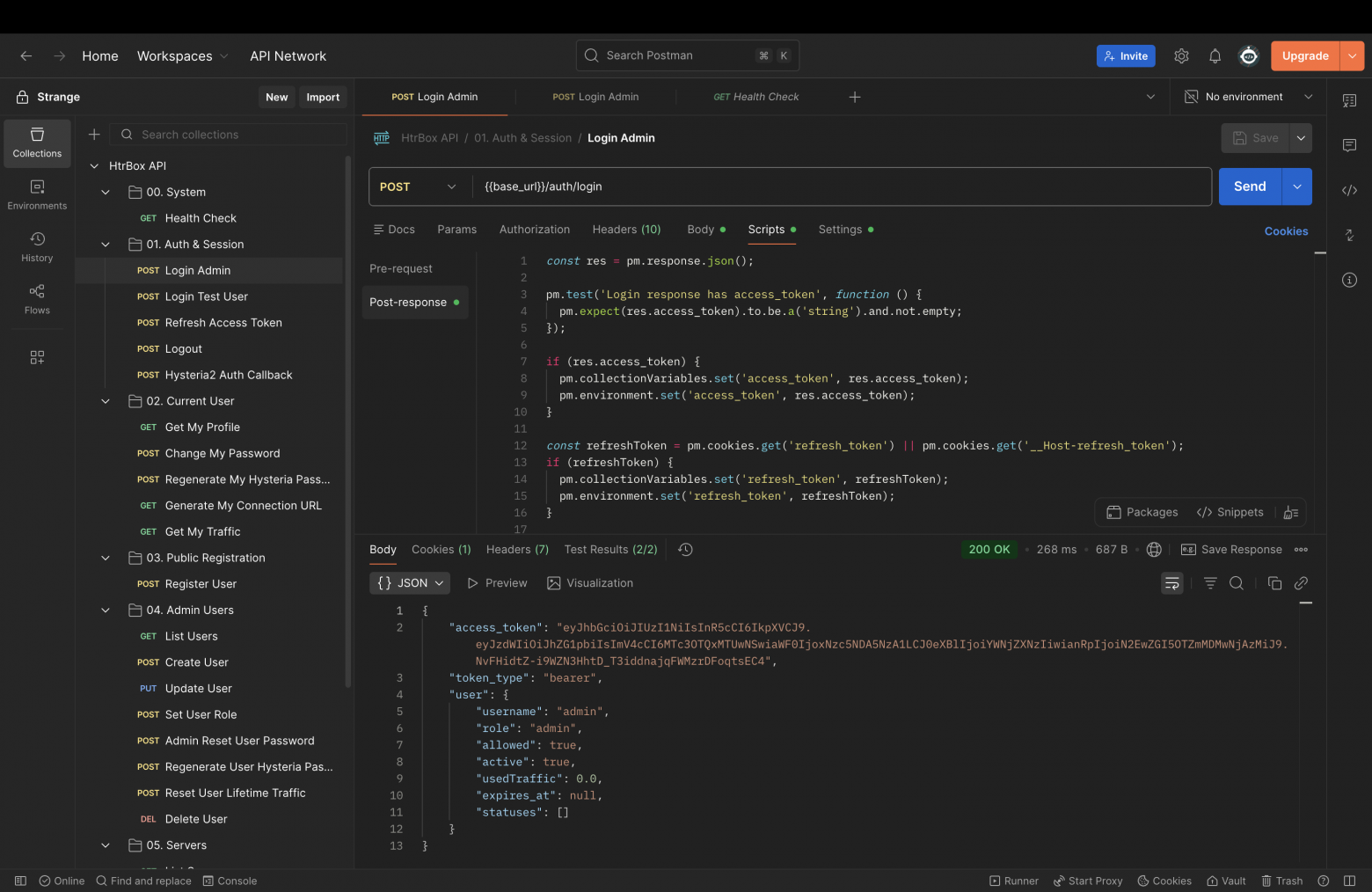1372x892 pixels.
Task: Collapse the HtrBox API collection
Action: coord(94,165)
